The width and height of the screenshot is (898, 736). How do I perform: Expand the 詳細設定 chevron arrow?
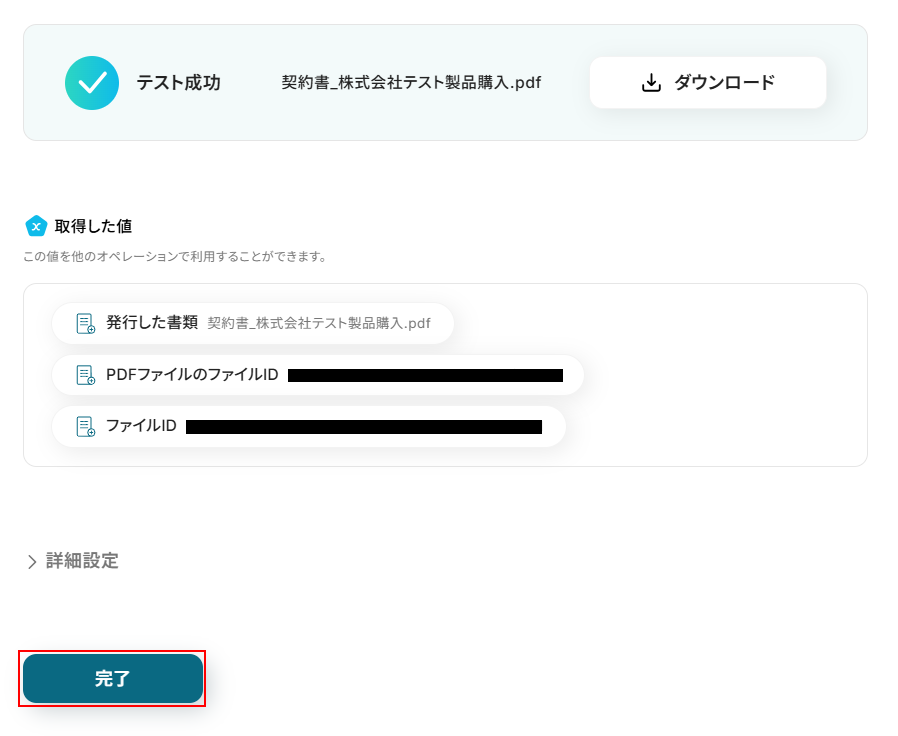click(x=32, y=562)
